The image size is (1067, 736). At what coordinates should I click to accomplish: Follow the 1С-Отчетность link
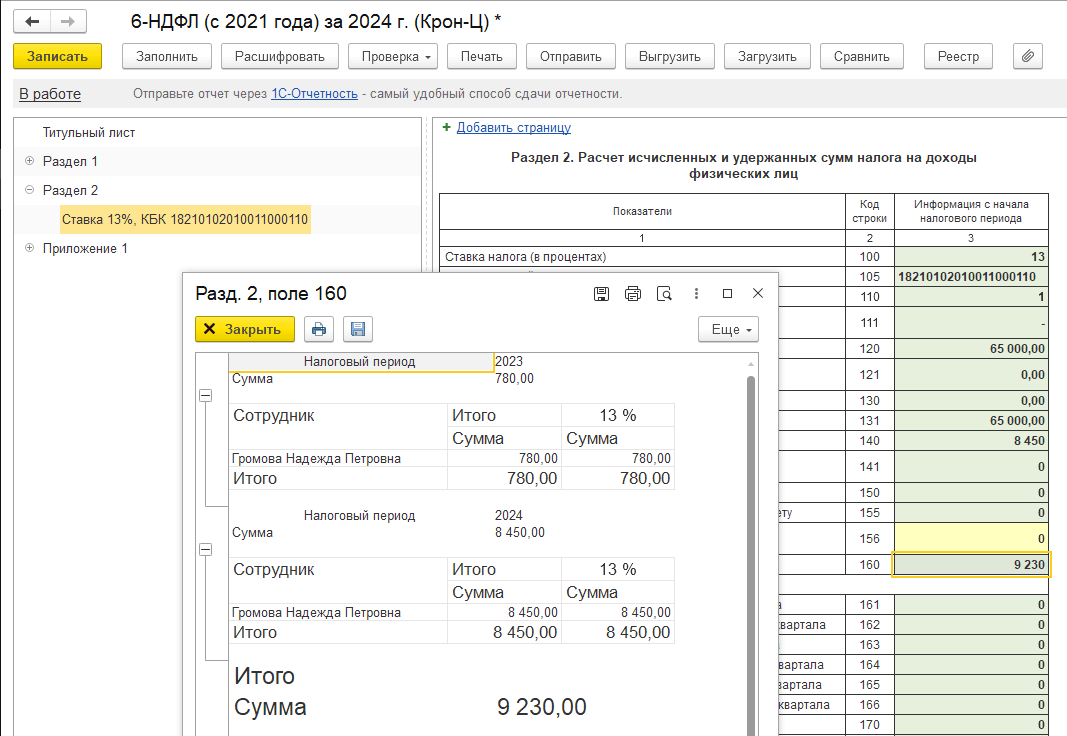coord(314,94)
